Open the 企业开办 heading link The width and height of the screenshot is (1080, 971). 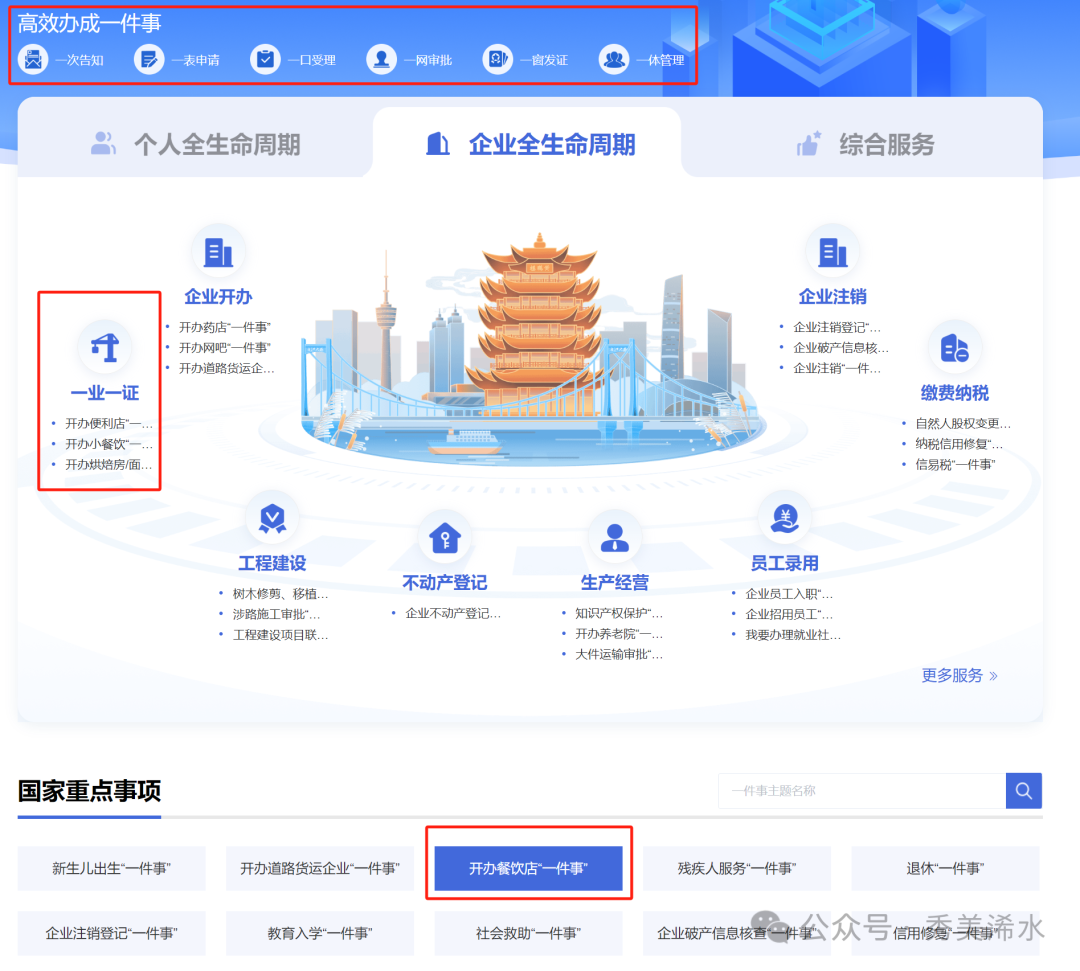tap(218, 297)
